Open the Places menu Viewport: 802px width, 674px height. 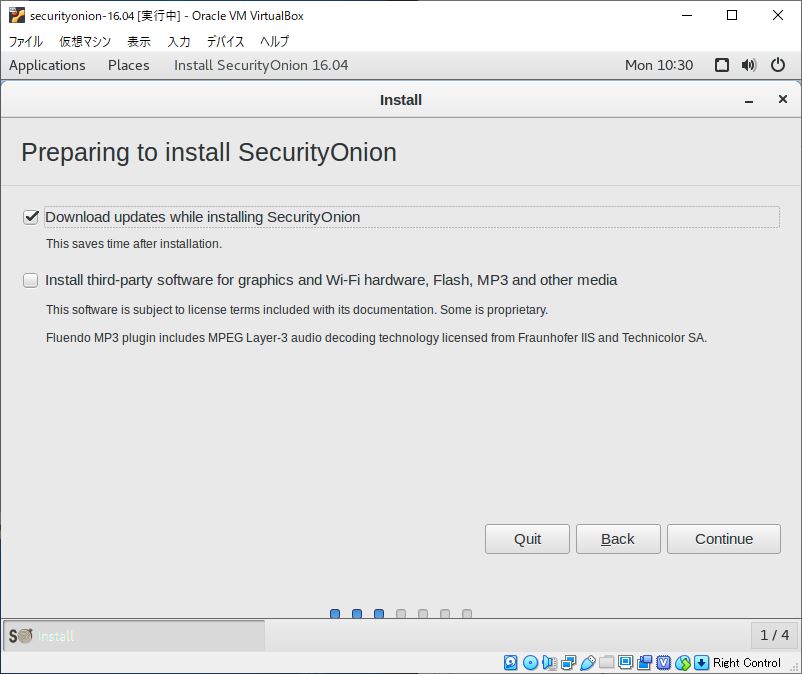[x=128, y=65]
